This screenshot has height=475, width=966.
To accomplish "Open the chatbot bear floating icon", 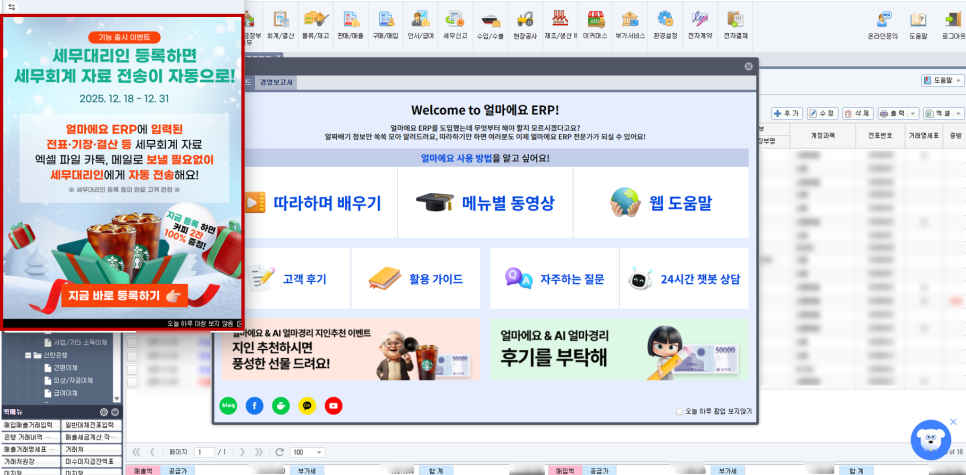I will [931, 439].
